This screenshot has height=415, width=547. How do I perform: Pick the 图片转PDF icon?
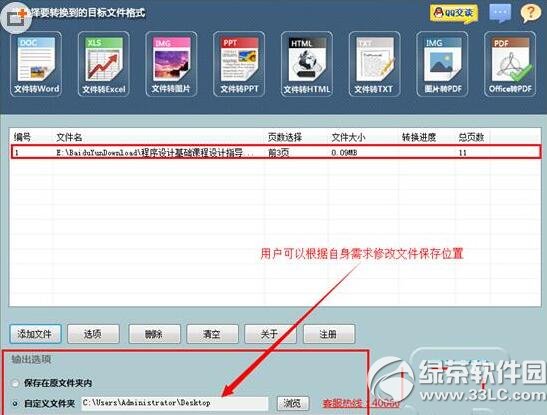[x=442, y=64]
